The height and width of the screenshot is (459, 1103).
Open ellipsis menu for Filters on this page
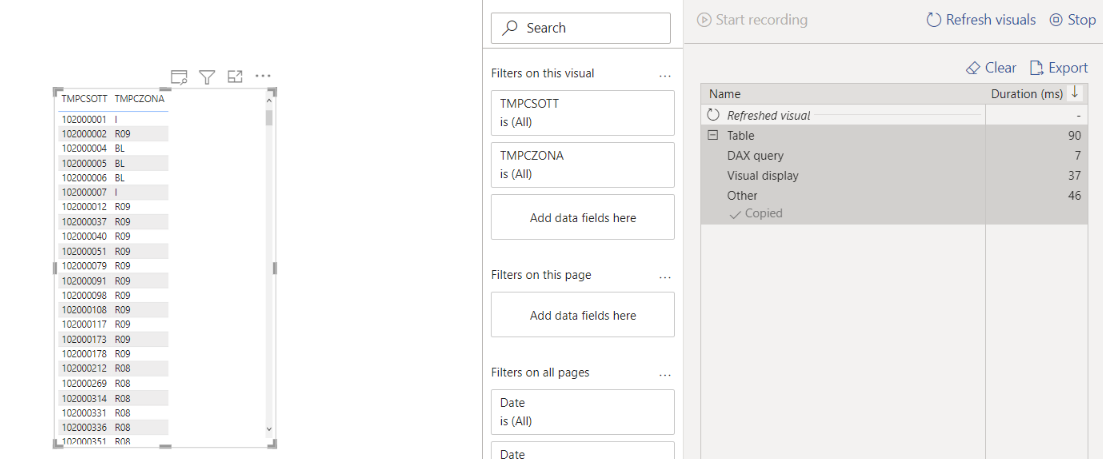pyautogui.click(x=665, y=276)
